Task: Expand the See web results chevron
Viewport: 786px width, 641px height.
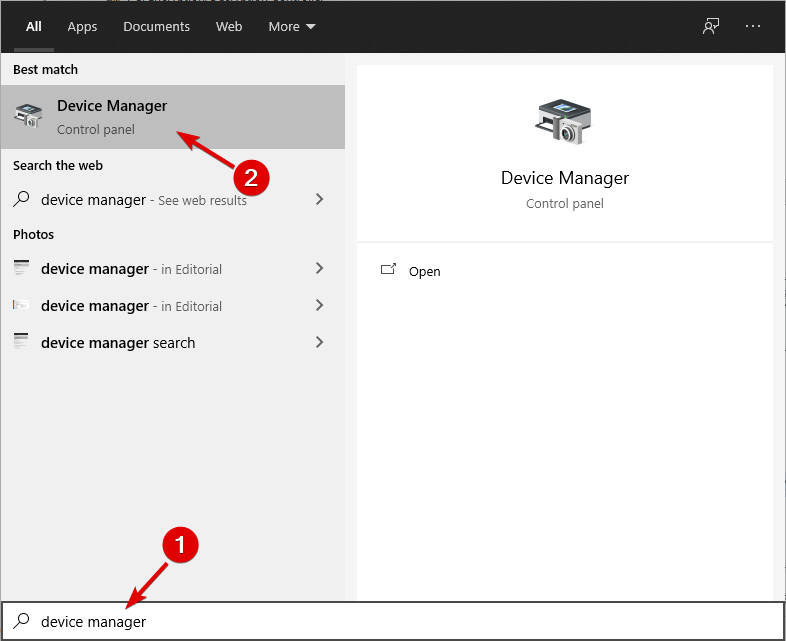Action: [x=319, y=200]
